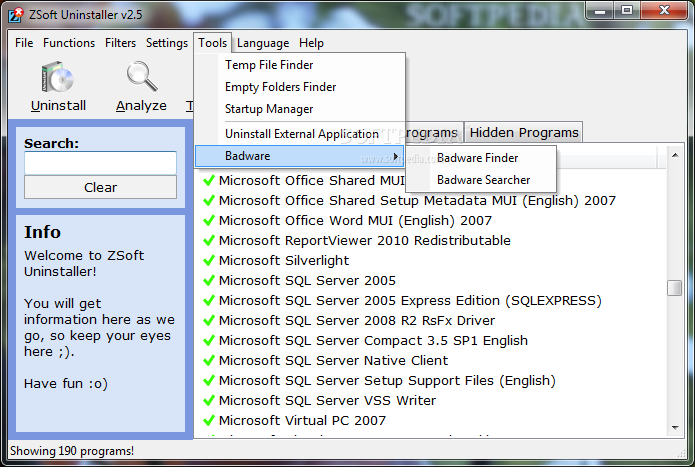The height and width of the screenshot is (467, 695).
Task: Open the File menu
Action: pyautogui.click(x=24, y=43)
